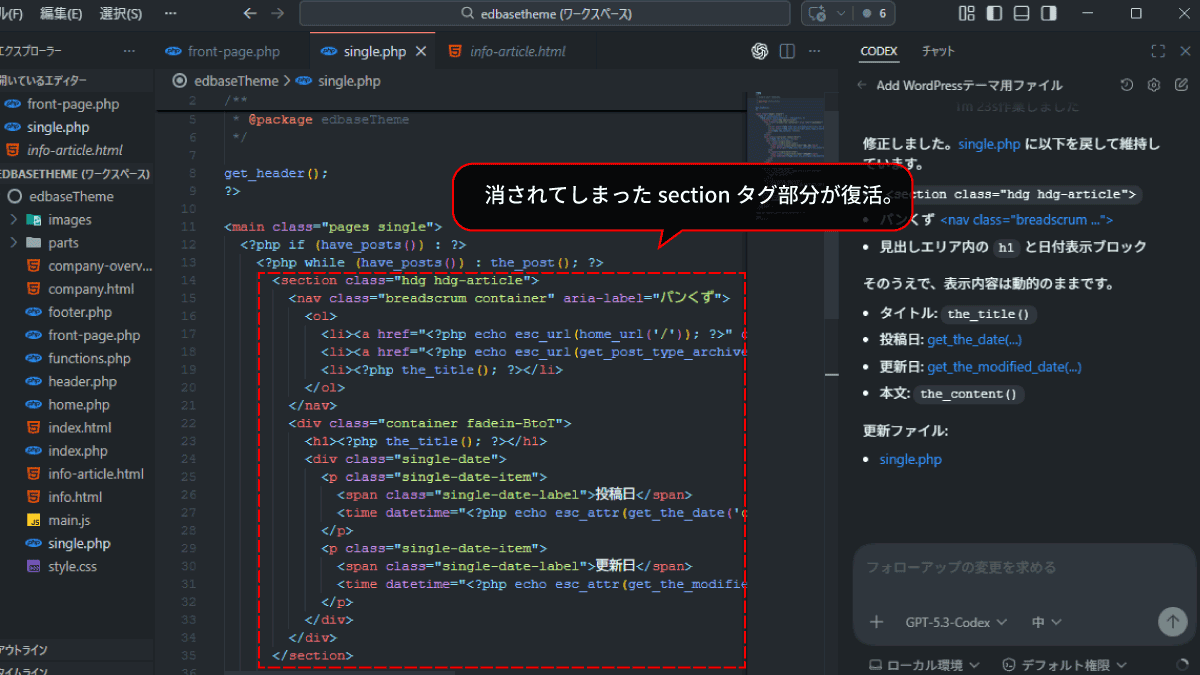Image resolution: width=1200 pixels, height=675 pixels.
Task: Click the get_the_modified_date link
Action: pos(1004,367)
